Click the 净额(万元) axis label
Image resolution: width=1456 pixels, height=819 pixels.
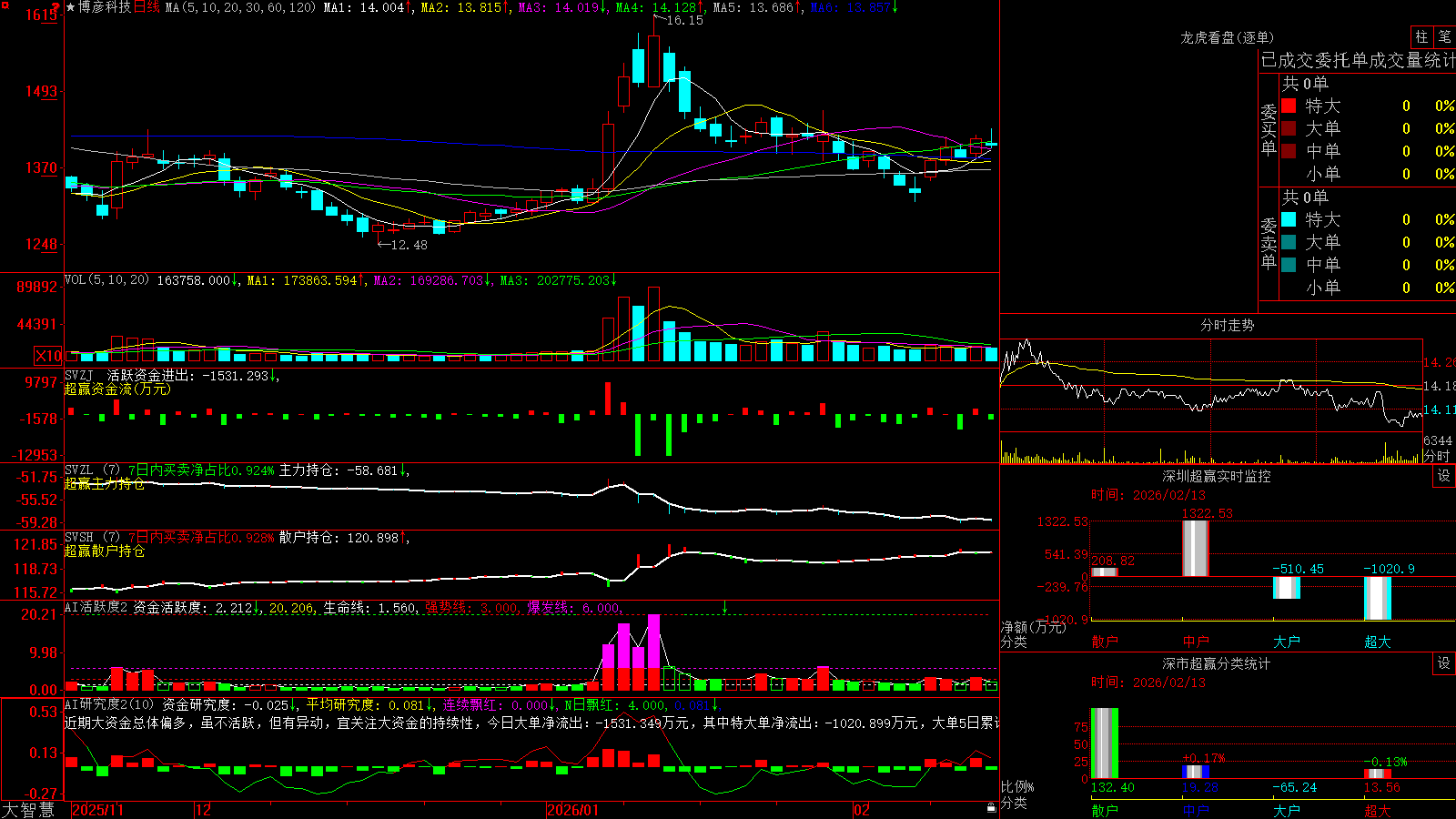pyautogui.click(x=1033, y=627)
